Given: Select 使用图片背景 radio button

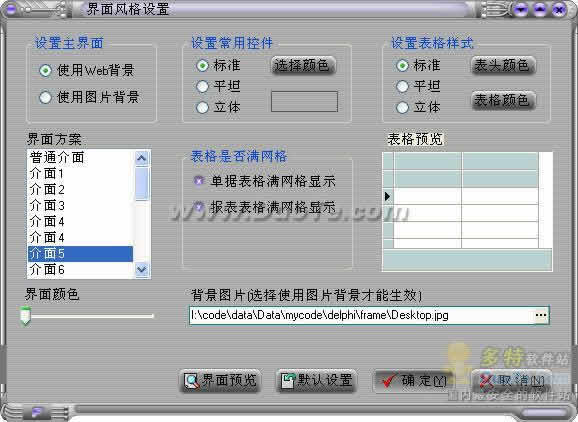Looking at the screenshot, I should click(45, 98).
